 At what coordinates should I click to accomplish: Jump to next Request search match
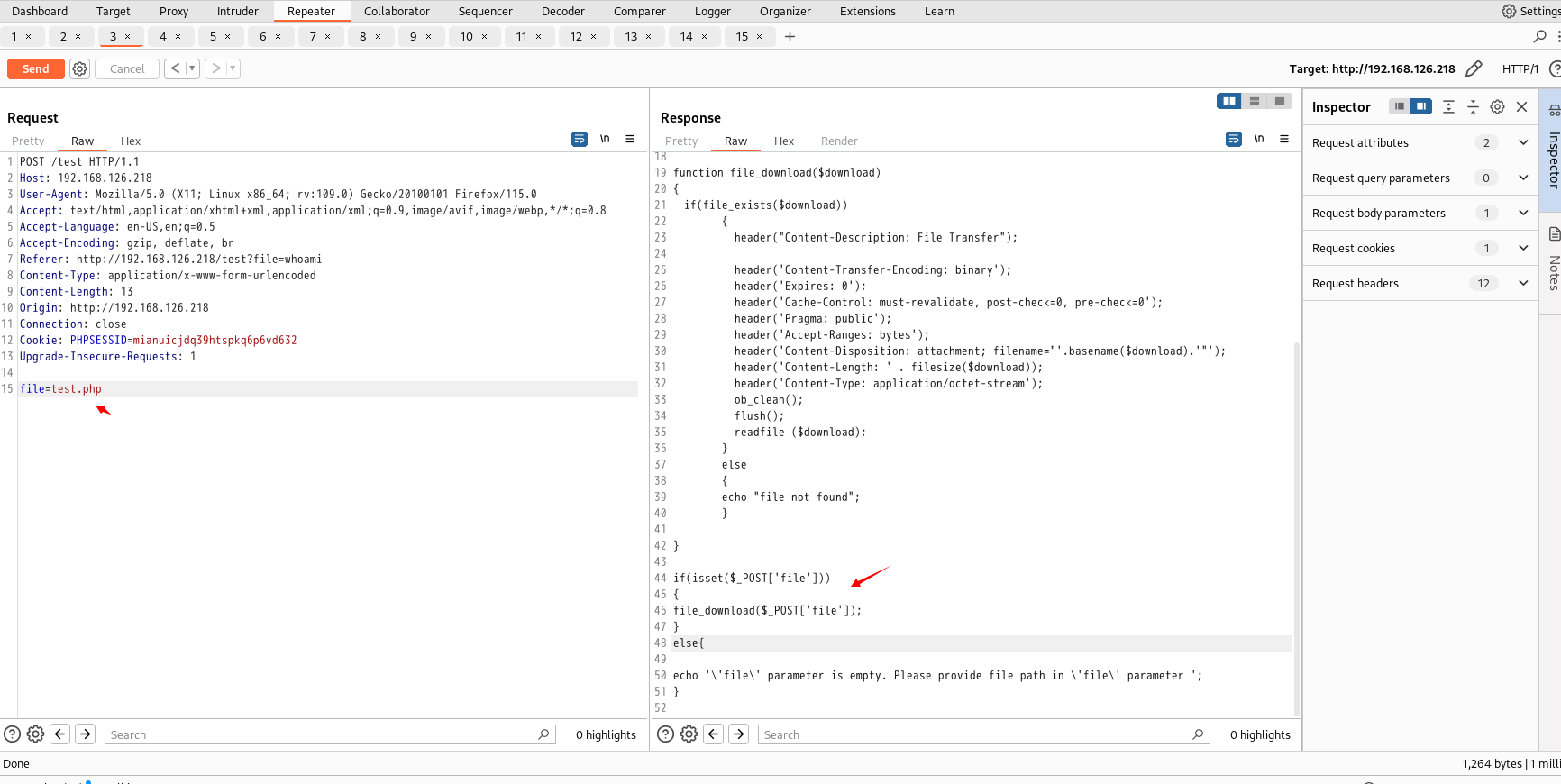86,734
